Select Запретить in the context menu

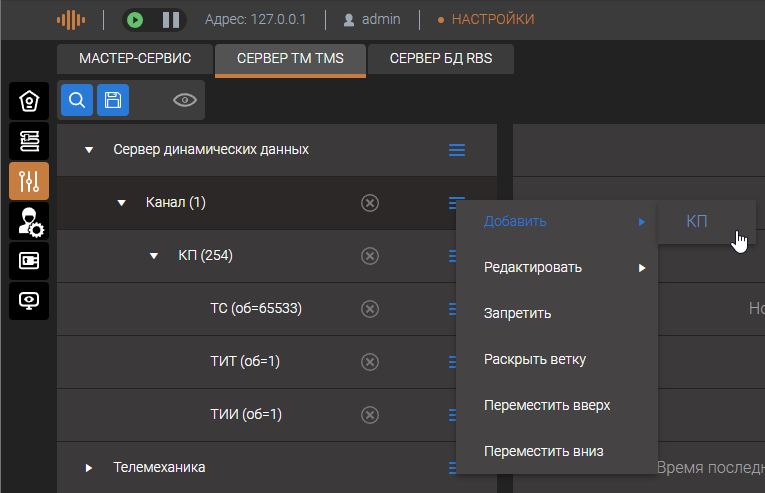[x=517, y=313]
